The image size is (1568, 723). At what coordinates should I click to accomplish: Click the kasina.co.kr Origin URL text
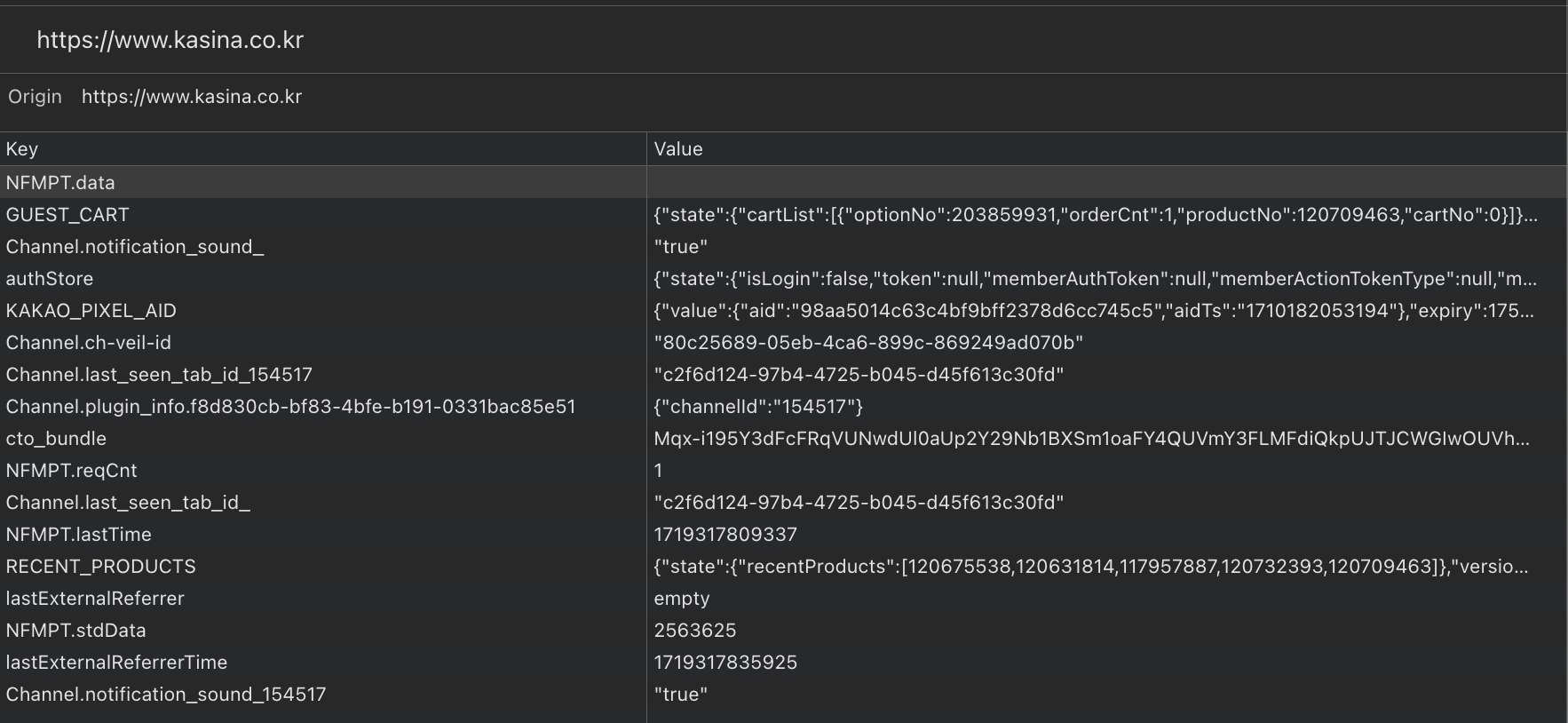pos(192,97)
